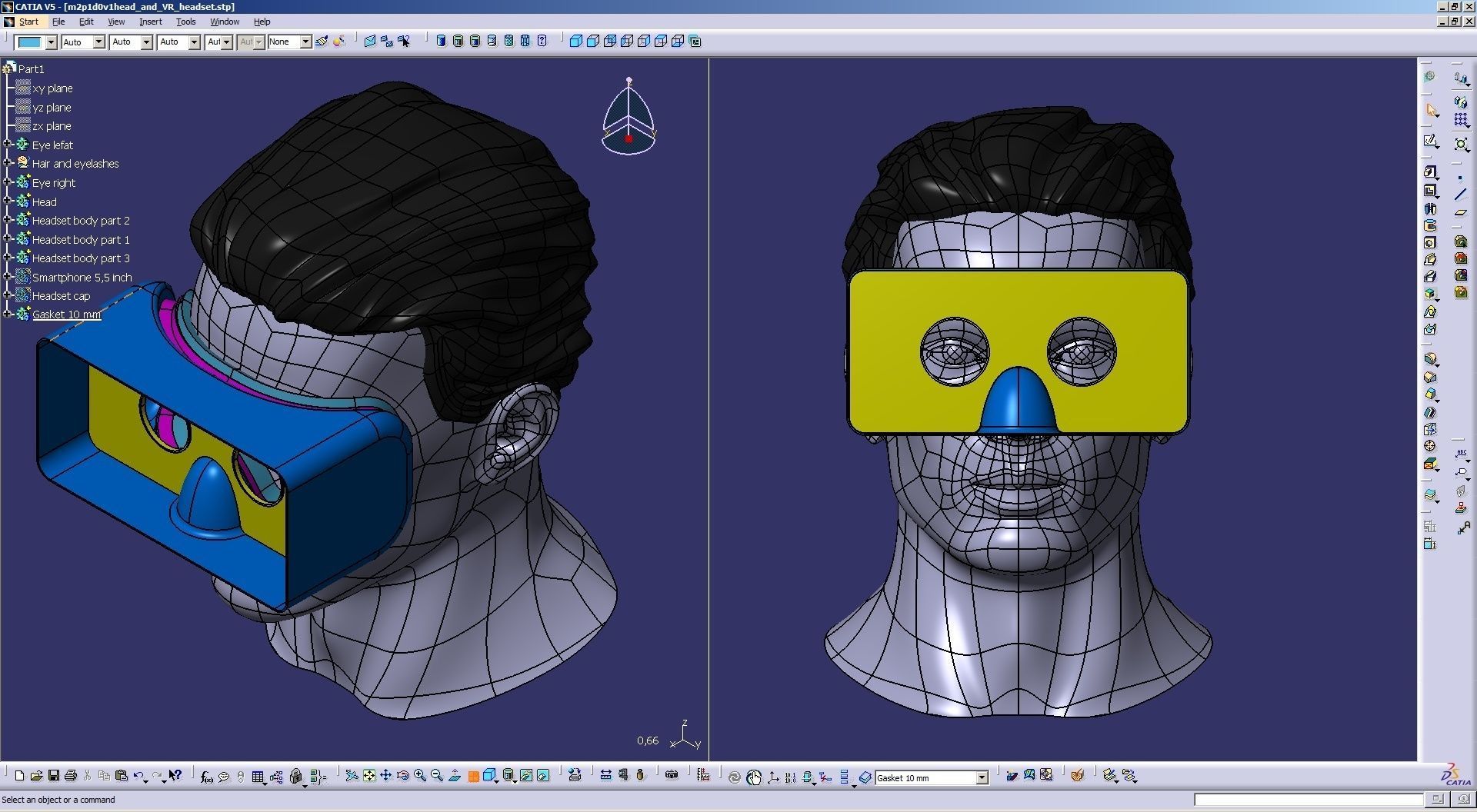Select the Wireframe view mode cylinder icon
The width and height of the screenshot is (1477, 812).
point(525,42)
